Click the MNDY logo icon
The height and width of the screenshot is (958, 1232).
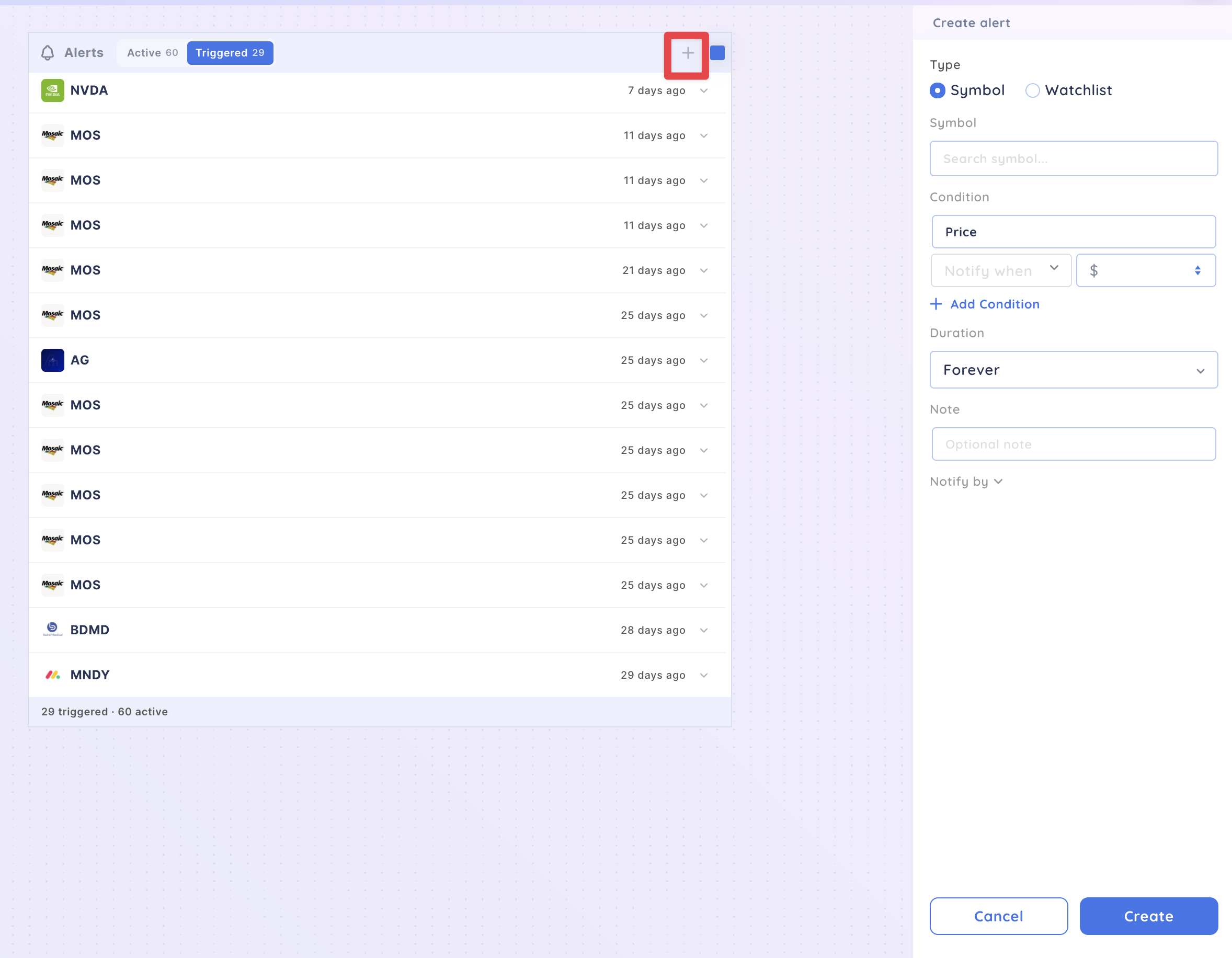coord(52,675)
